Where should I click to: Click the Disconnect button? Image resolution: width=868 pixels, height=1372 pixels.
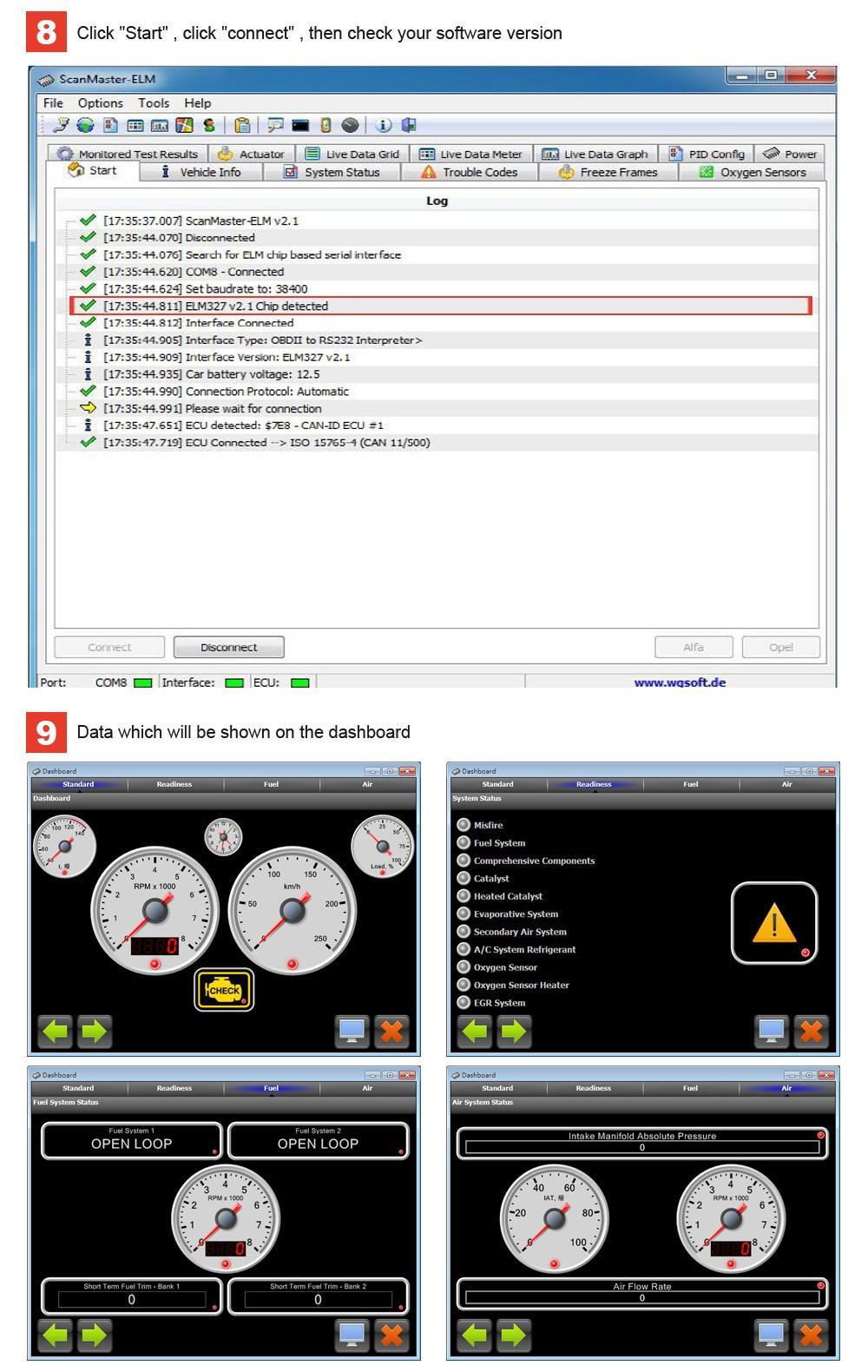coord(228,647)
